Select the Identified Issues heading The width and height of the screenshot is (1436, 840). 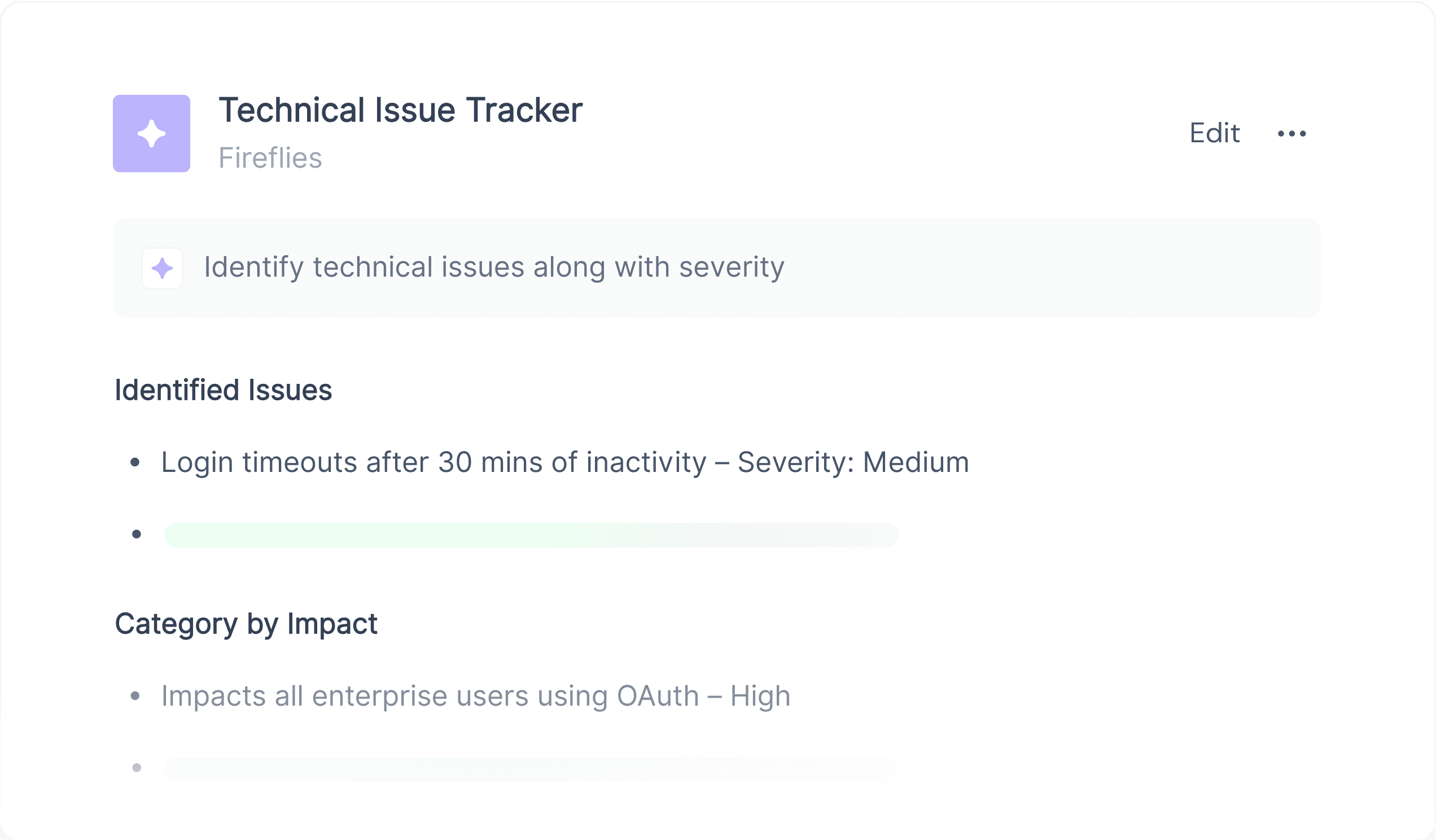(x=224, y=391)
